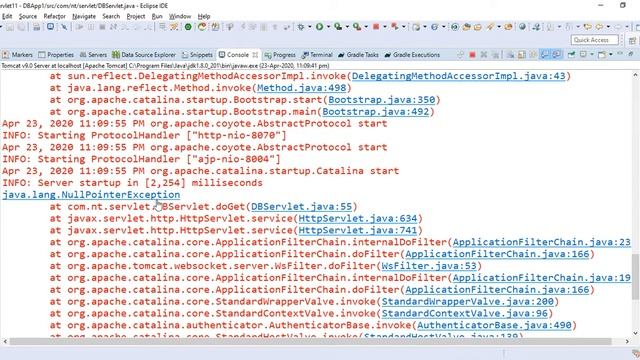Toggle Scroll Lock in Console toolbar
The width and height of the screenshot is (640, 360).
(x=521, y=55)
